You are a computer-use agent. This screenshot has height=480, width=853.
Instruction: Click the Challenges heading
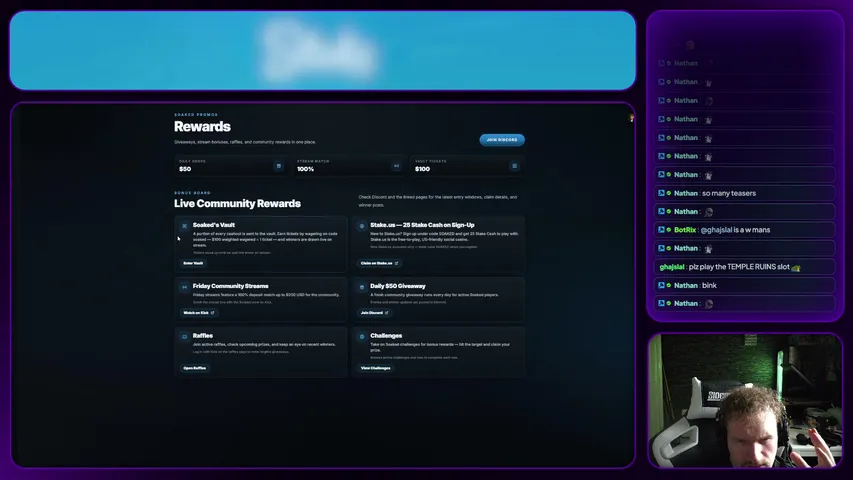click(386, 336)
